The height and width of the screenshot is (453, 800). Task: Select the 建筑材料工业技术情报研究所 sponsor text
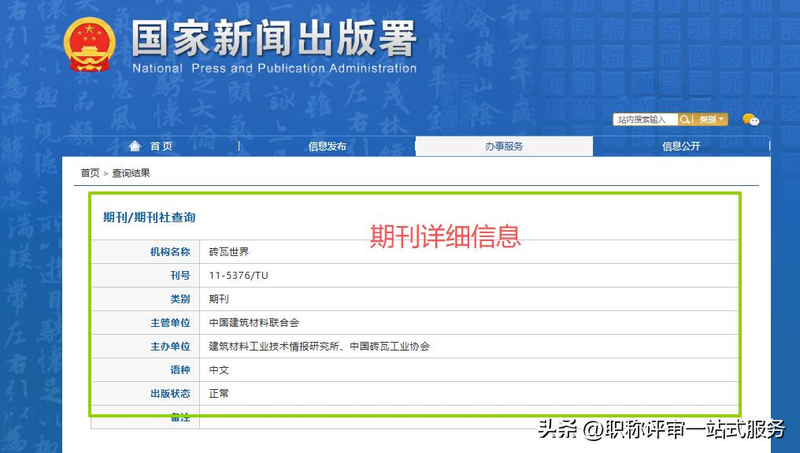click(274, 346)
